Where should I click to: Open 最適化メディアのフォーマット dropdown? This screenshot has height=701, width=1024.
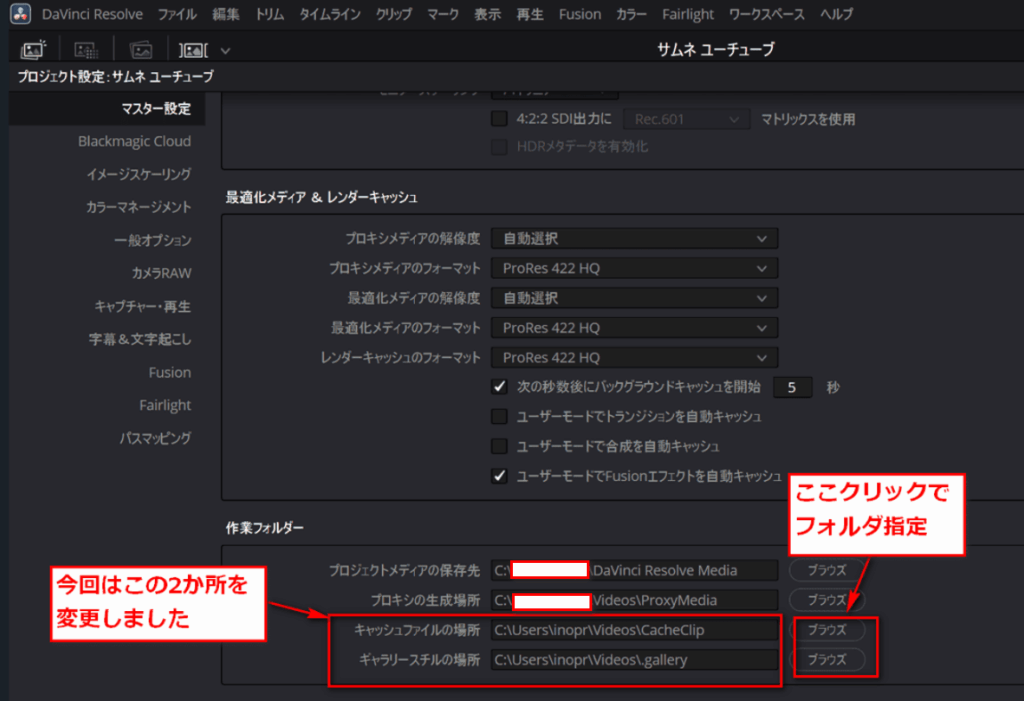[x=634, y=328]
